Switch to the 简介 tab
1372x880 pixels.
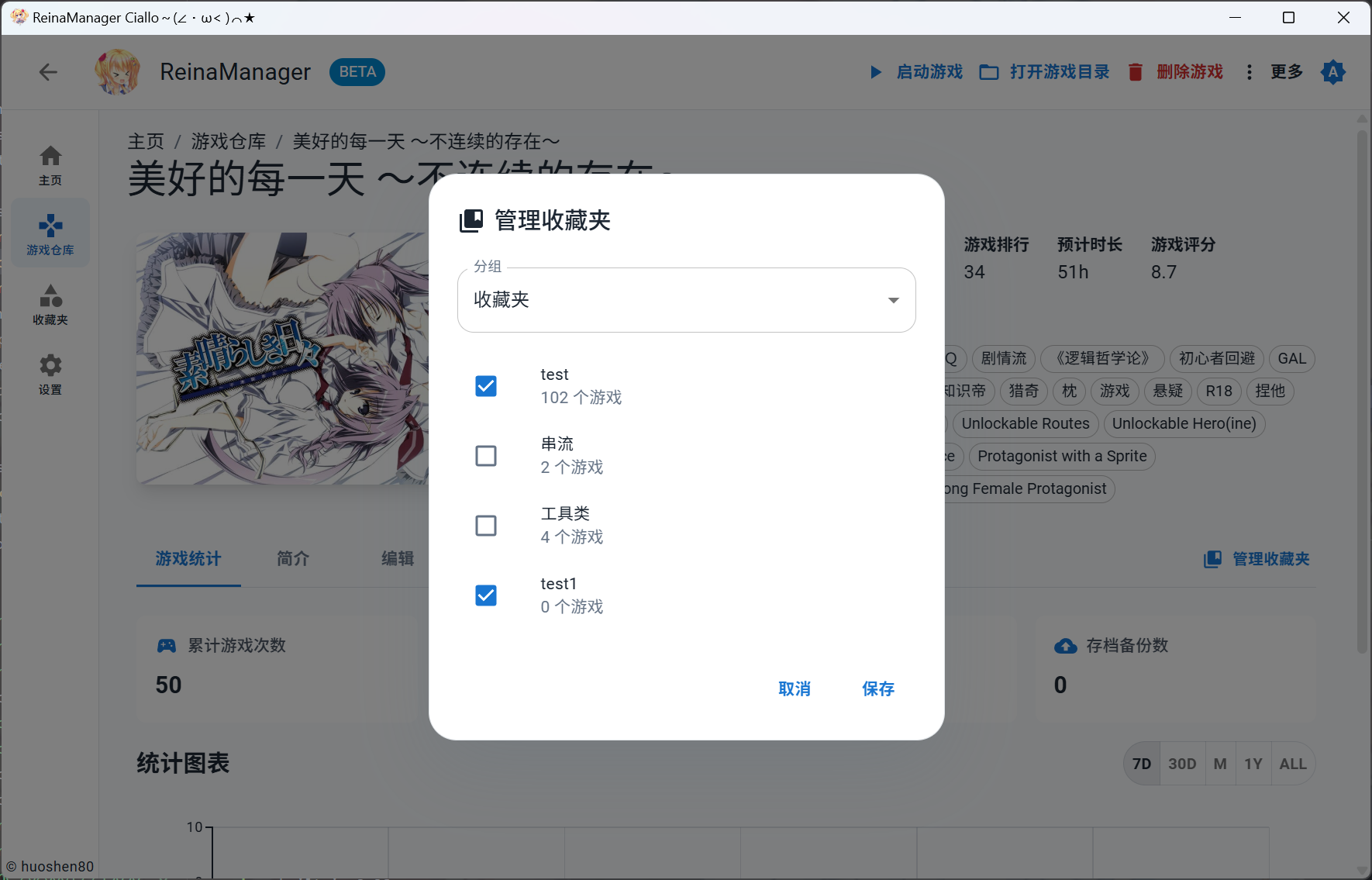click(x=293, y=558)
